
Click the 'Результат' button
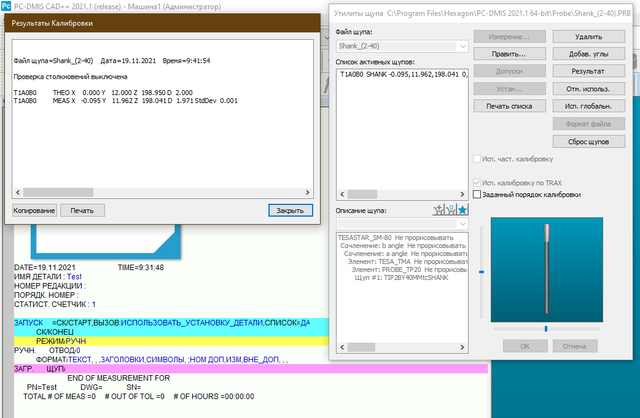click(589, 71)
